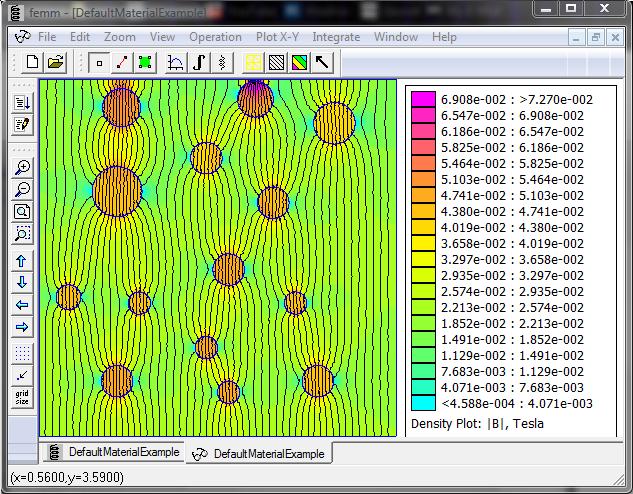Click the document icon left of menu bar
The width and height of the screenshot is (633, 494).
22,37
